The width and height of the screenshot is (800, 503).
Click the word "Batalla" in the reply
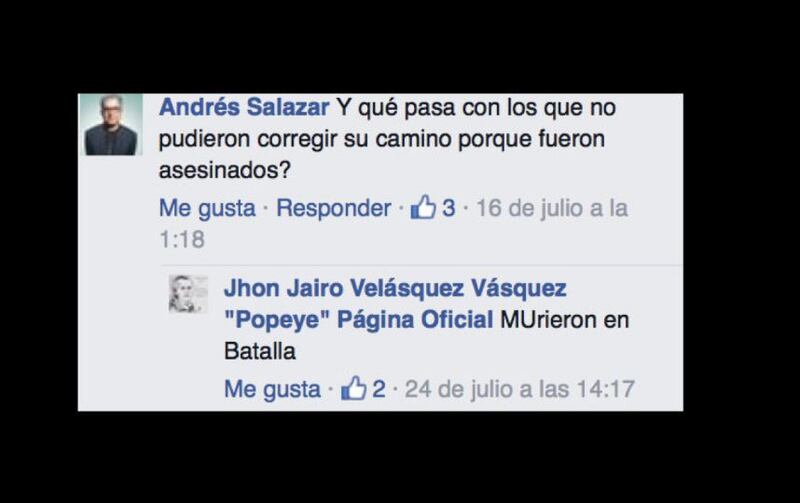260,351
